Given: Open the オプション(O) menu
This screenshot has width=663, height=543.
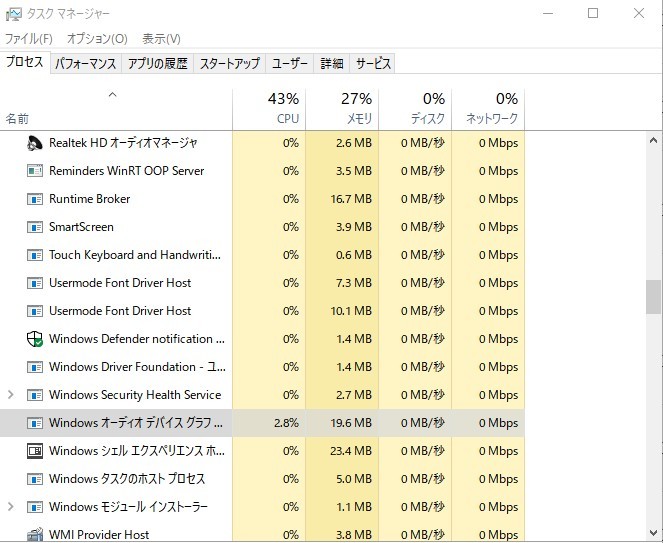Looking at the screenshot, I should pos(97,39).
